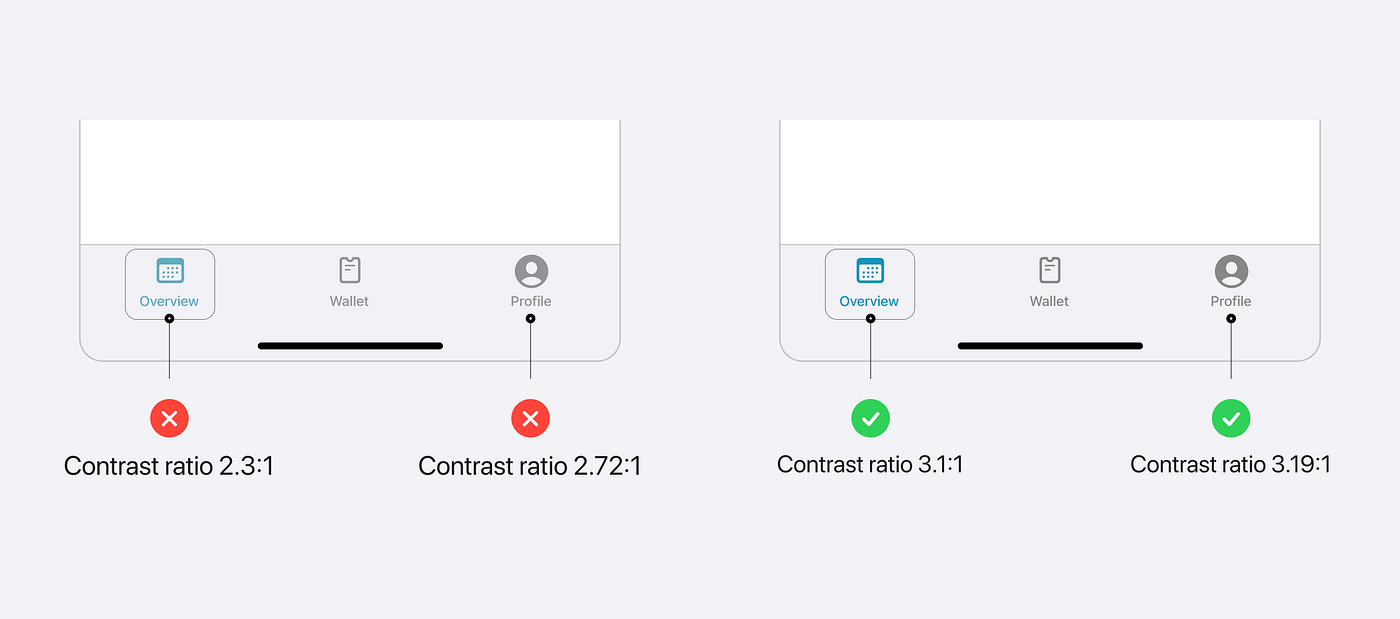Click the 'Contrast ratio 3.19:1' caption
Image resolution: width=1400 pixels, height=619 pixels.
(1231, 465)
